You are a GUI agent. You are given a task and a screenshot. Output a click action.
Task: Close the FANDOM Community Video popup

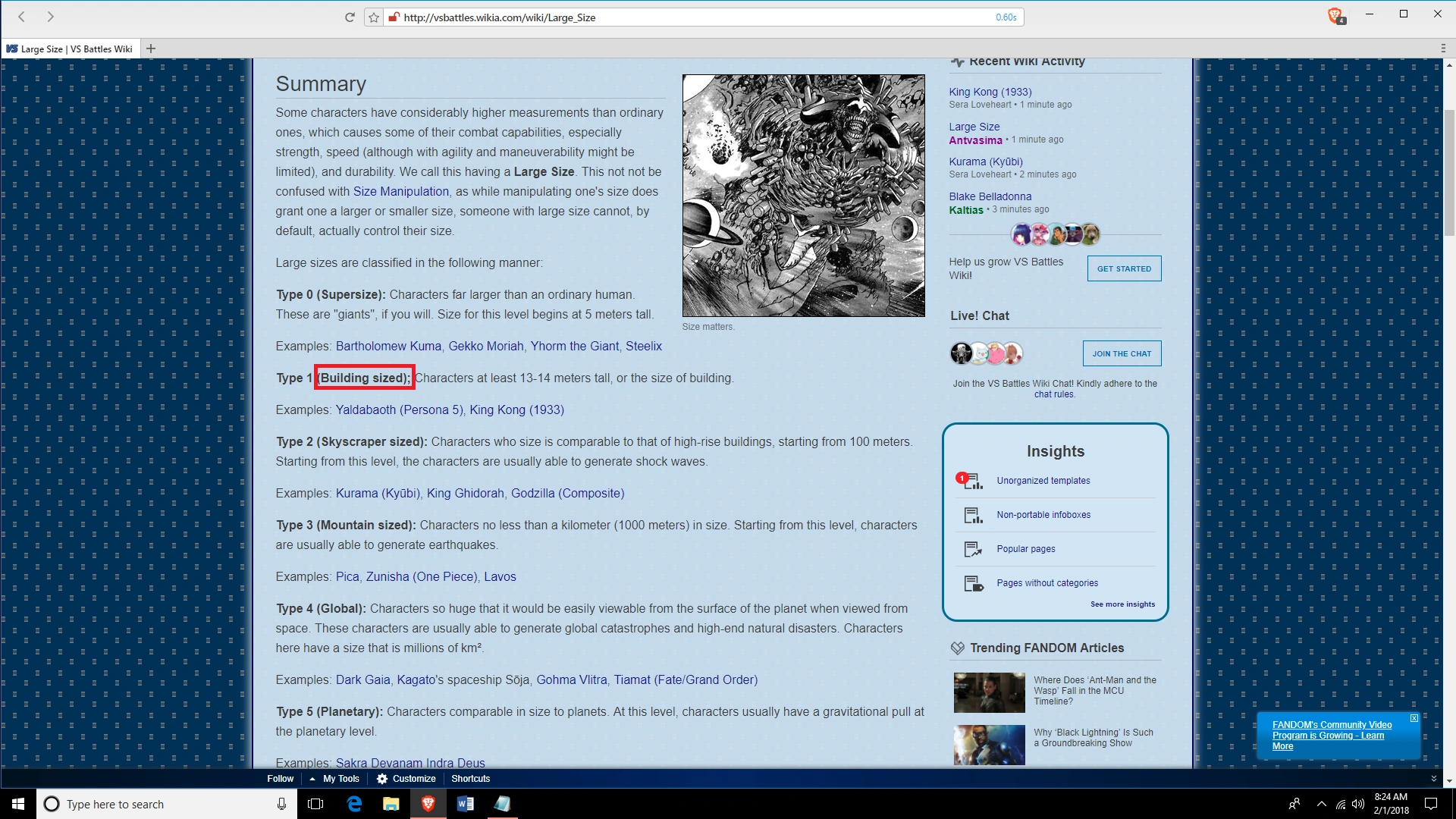[1414, 718]
